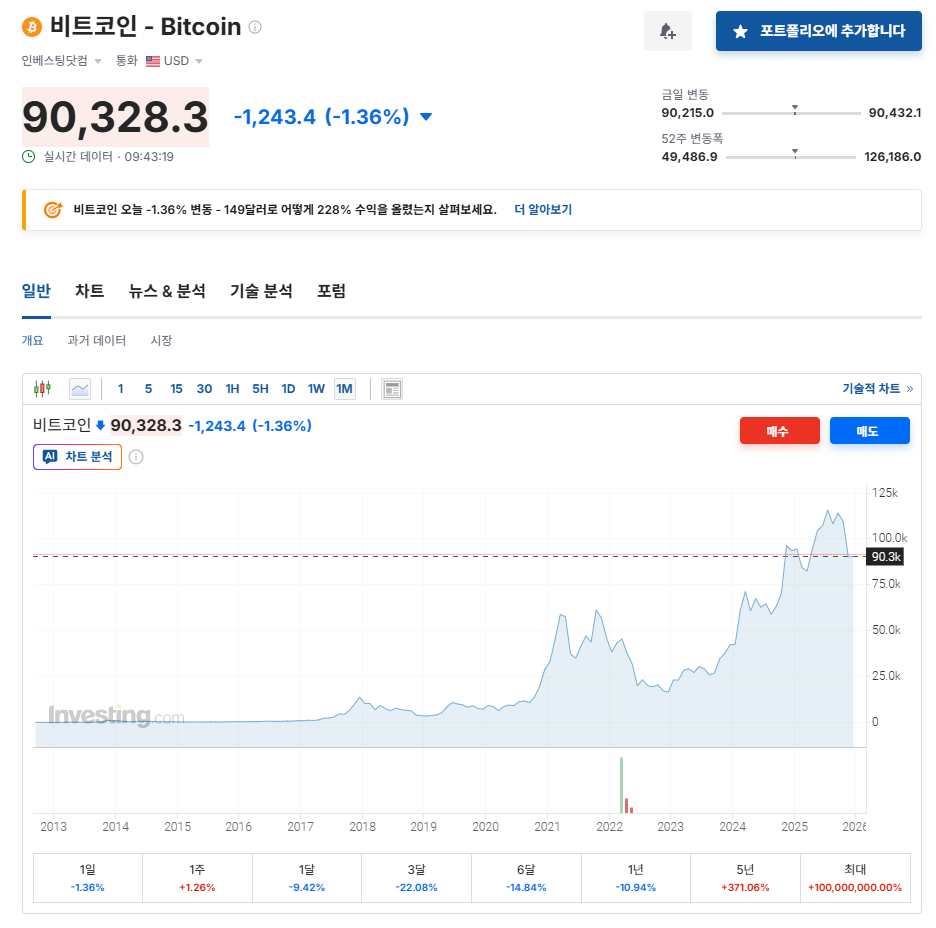Set chart interval to 1M
The height and width of the screenshot is (928, 936).
click(x=344, y=389)
